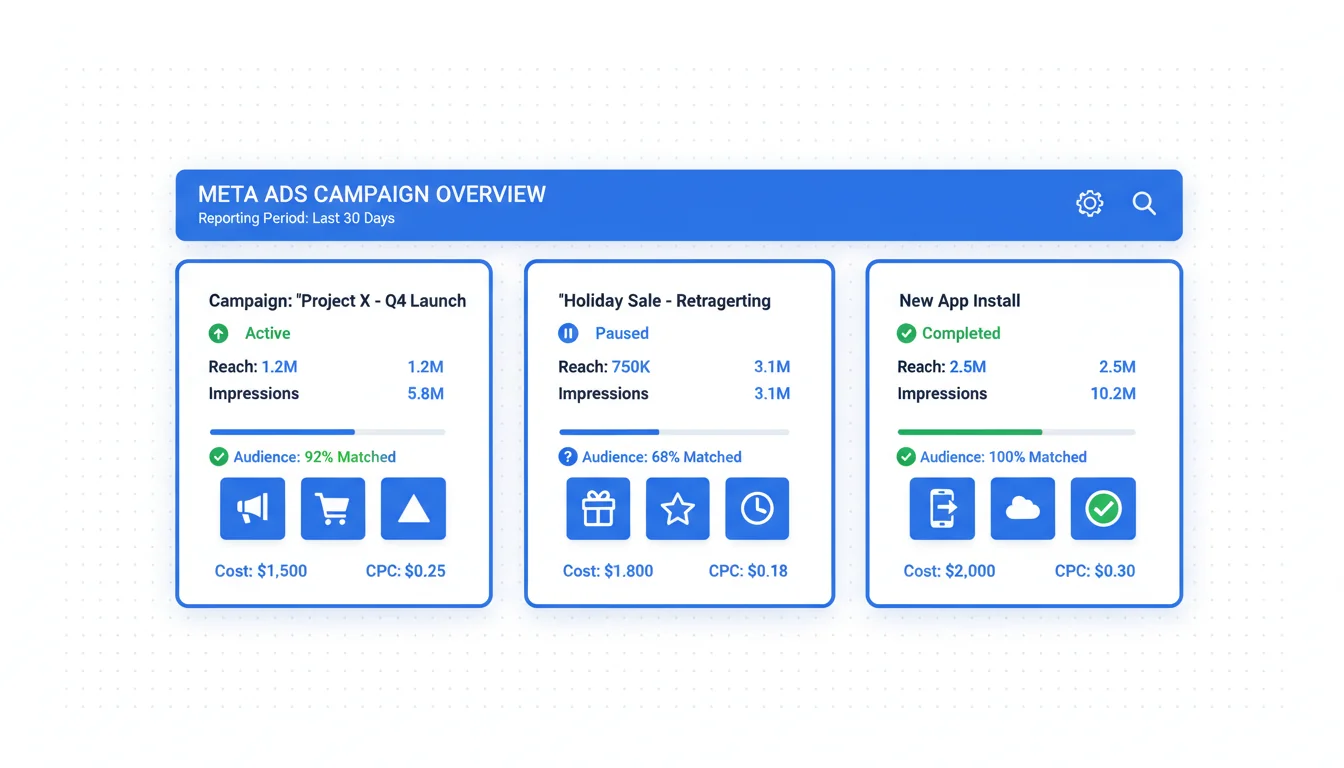This screenshot has height=768, width=1344.
Task: Click the search magnifier icon
Action: click(x=1144, y=204)
